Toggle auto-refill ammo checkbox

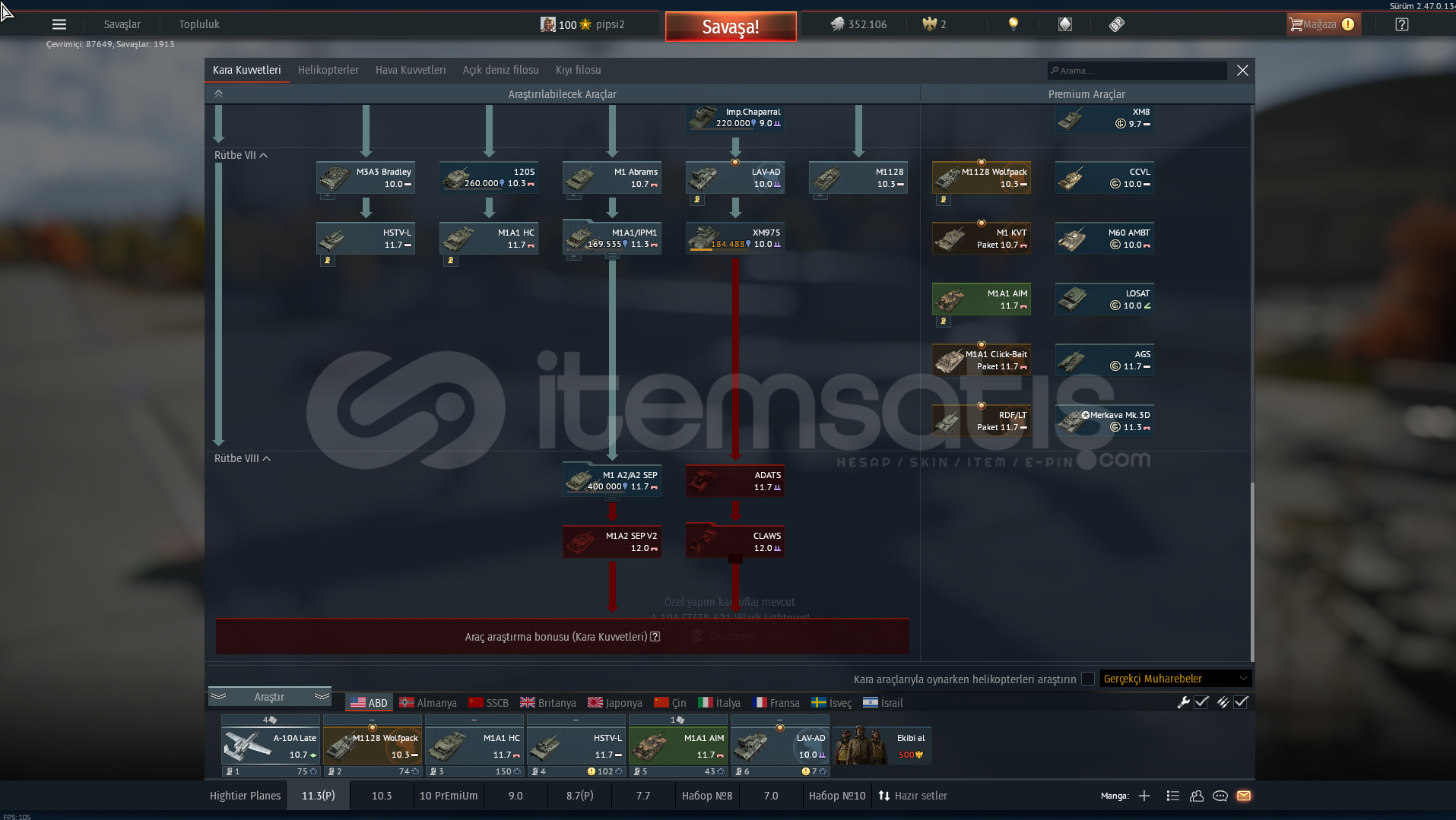pyautogui.click(x=1241, y=702)
